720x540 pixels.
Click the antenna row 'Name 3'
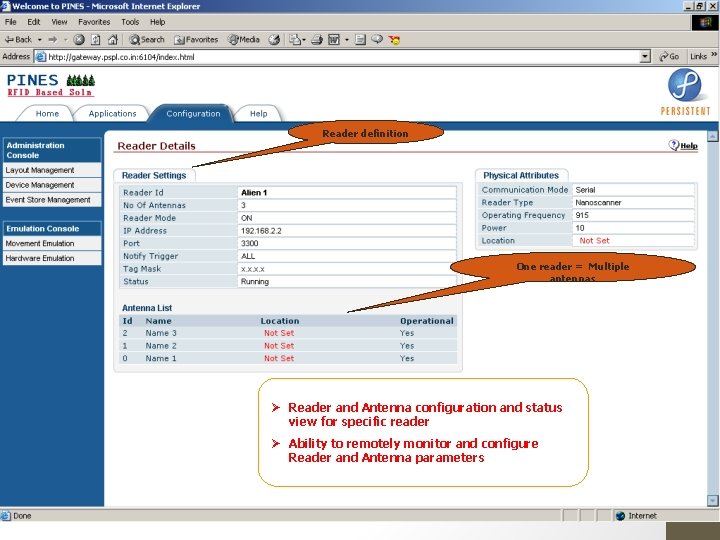click(x=288, y=333)
